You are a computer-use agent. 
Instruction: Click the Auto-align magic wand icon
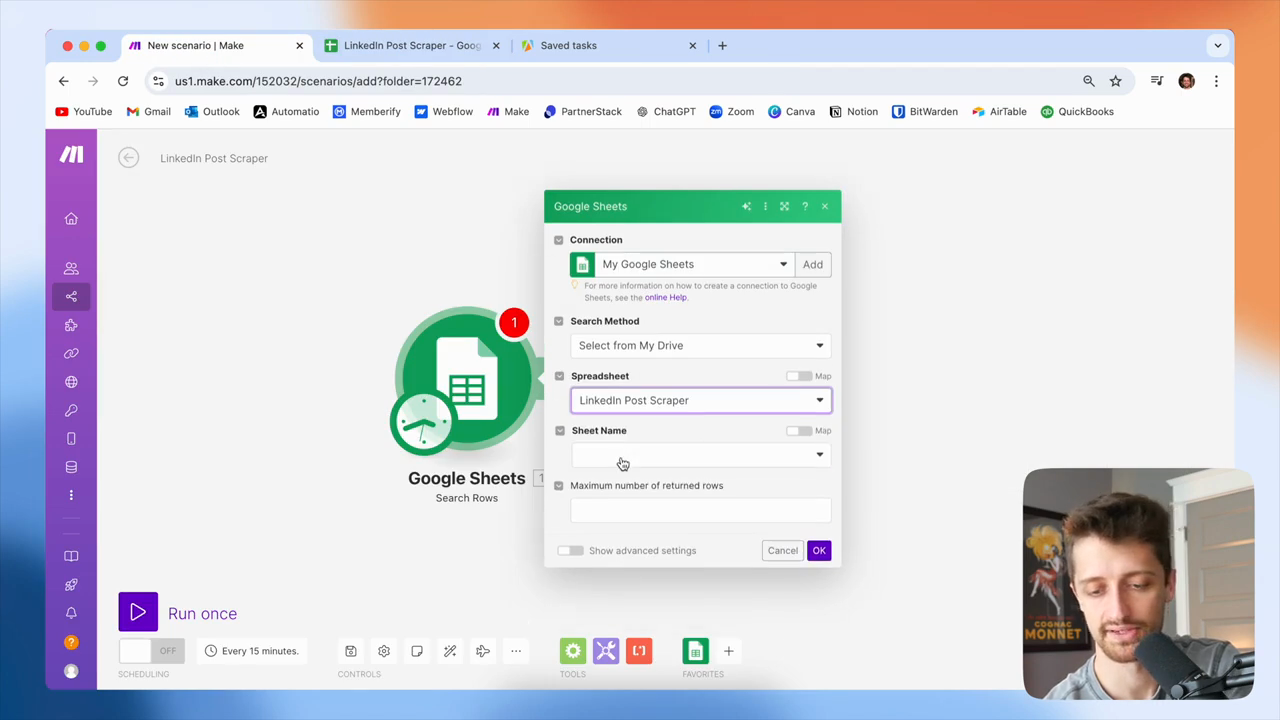[x=450, y=651]
